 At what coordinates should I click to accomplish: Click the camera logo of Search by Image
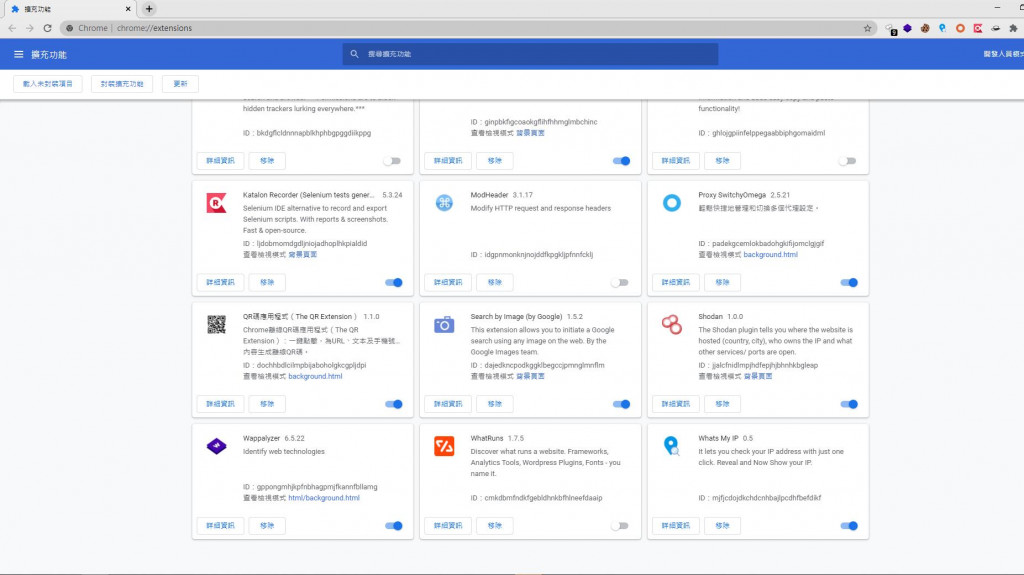click(x=444, y=324)
